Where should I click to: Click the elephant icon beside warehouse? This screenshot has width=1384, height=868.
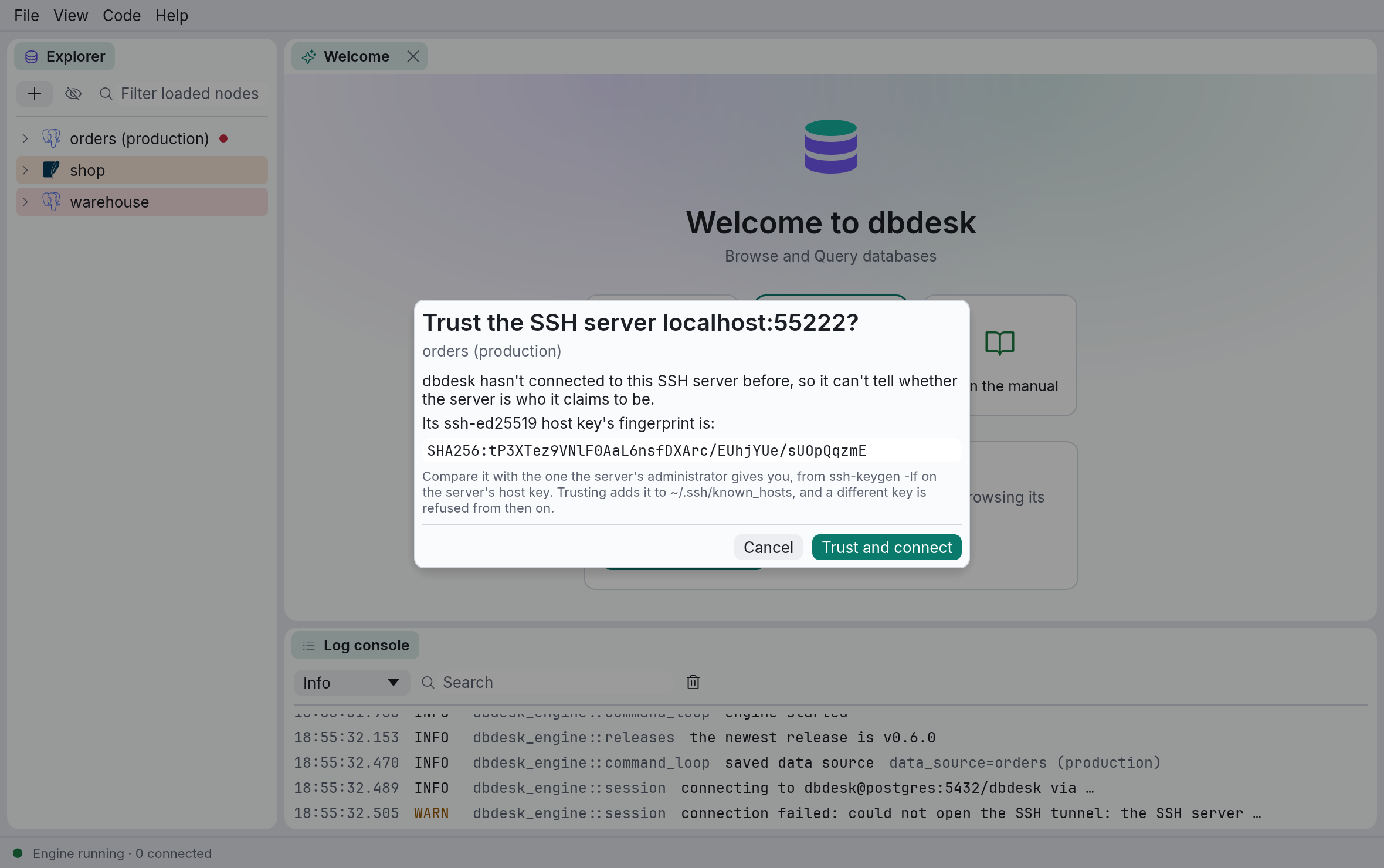52,202
